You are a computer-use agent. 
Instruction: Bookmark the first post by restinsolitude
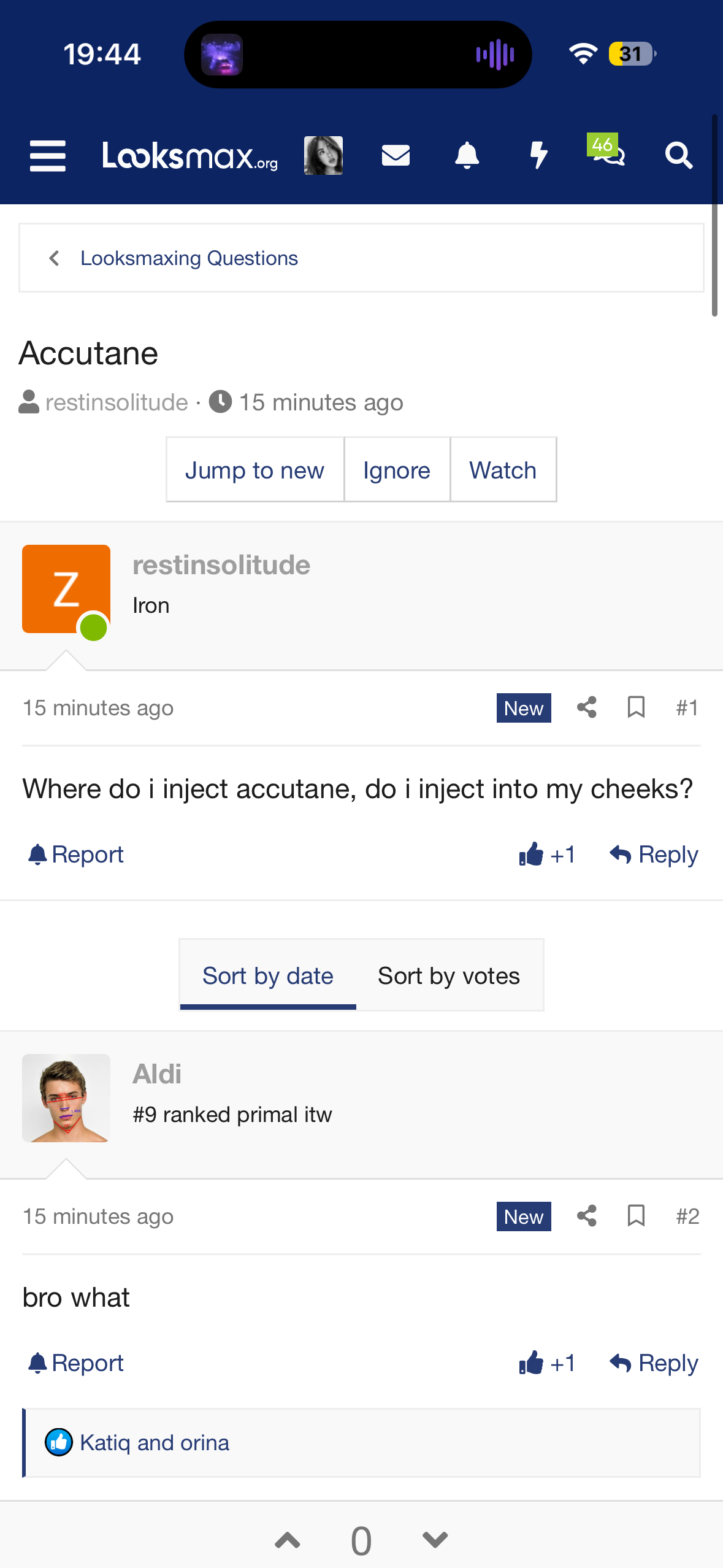click(636, 707)
